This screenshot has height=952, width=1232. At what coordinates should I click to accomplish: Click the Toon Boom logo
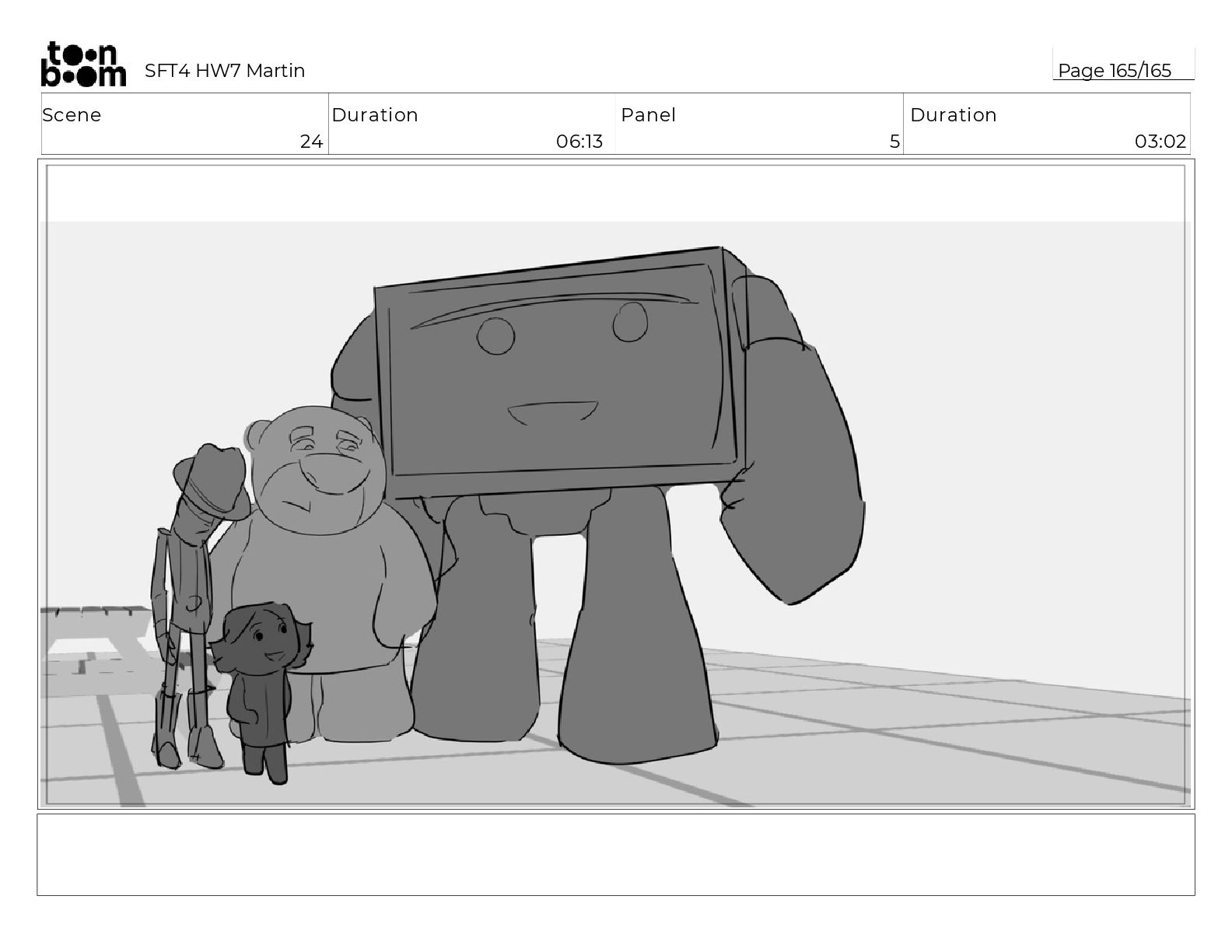[83, 64]
